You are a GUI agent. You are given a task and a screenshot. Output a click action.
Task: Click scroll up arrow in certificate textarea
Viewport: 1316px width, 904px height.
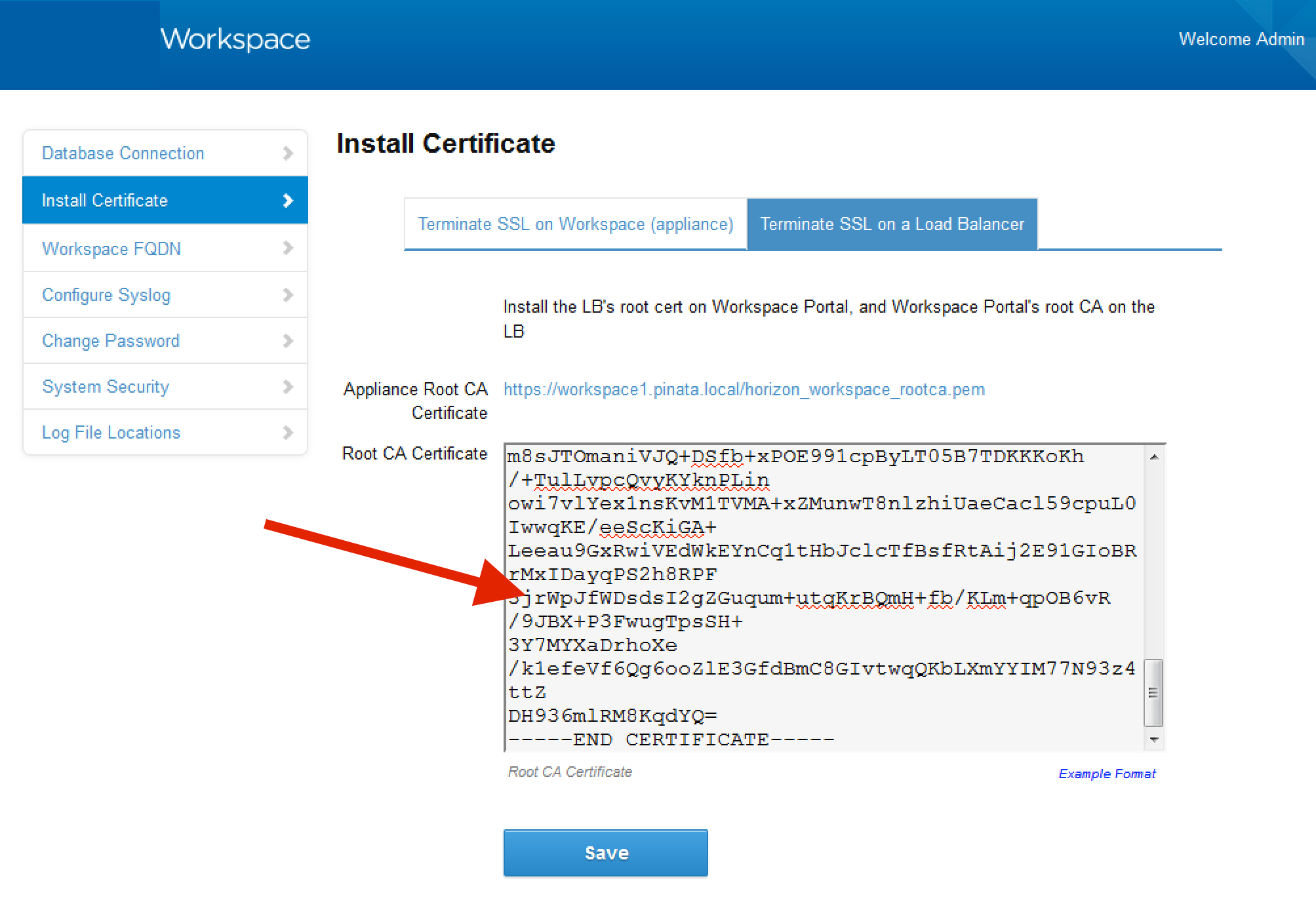click(x=1154, y=456)
